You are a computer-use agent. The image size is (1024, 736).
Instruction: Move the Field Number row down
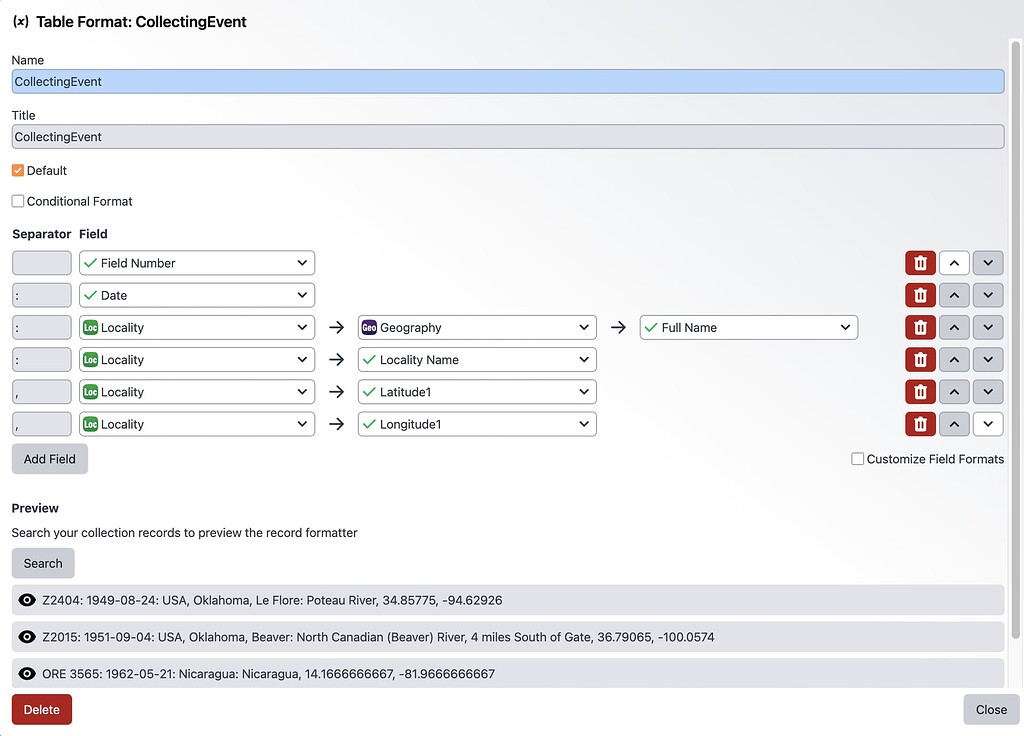[x=988, y=262]
